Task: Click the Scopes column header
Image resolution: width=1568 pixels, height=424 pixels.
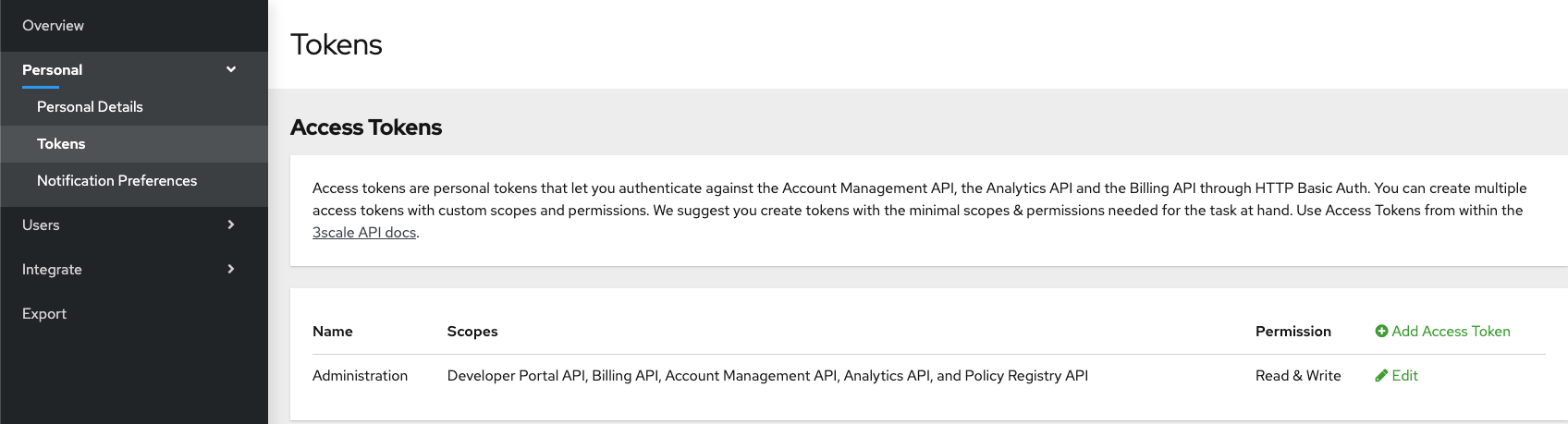Action: click(x=472, y=332)
